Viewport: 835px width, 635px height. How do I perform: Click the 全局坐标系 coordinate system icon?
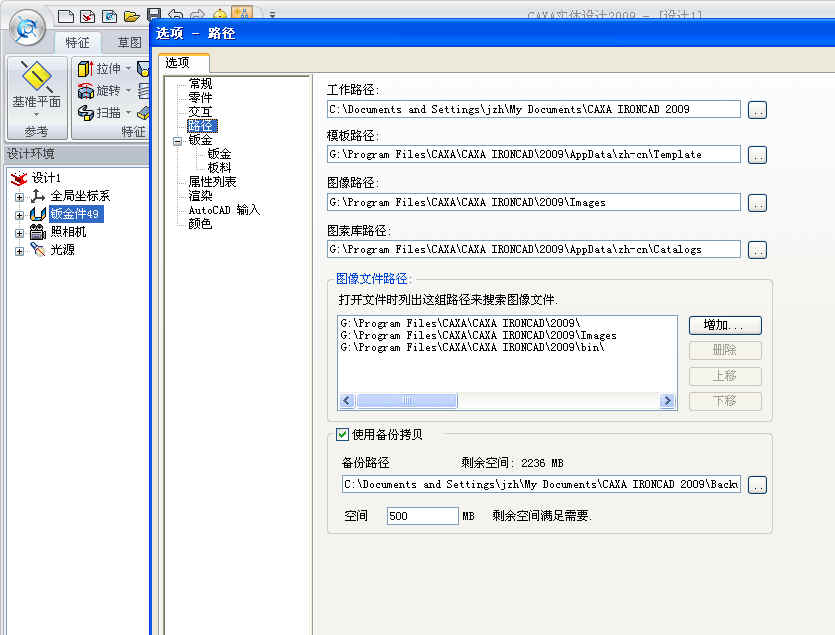point(37,196)
